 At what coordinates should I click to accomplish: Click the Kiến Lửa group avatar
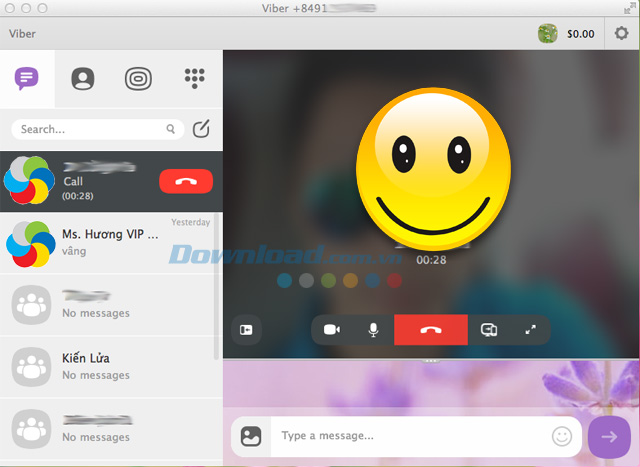31,367
